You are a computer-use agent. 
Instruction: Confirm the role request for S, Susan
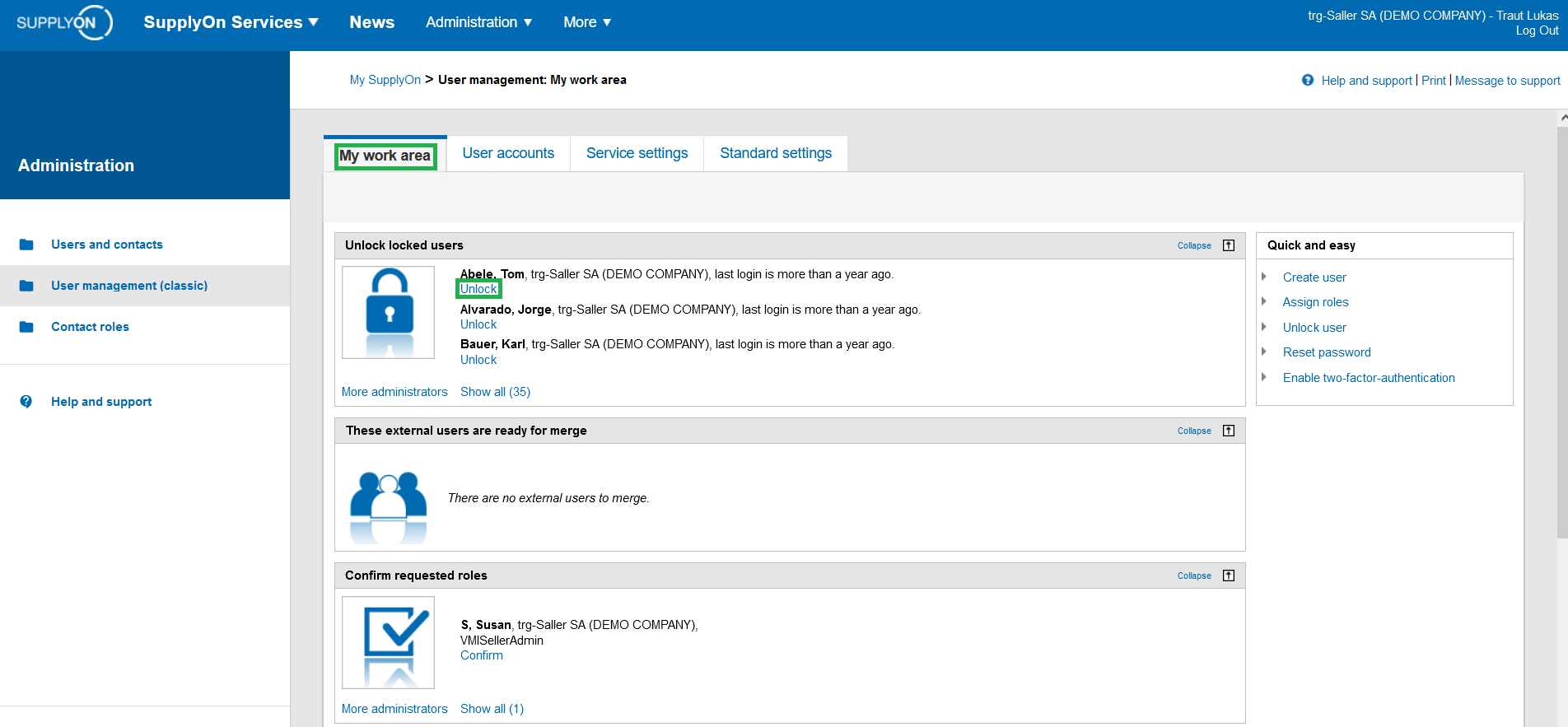[482, 655]
